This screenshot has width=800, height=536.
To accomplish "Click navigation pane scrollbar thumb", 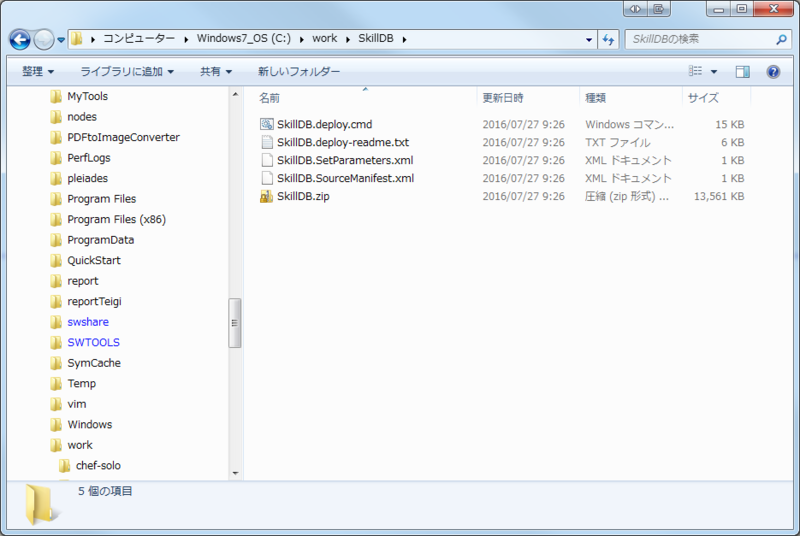I will (235, 323).
